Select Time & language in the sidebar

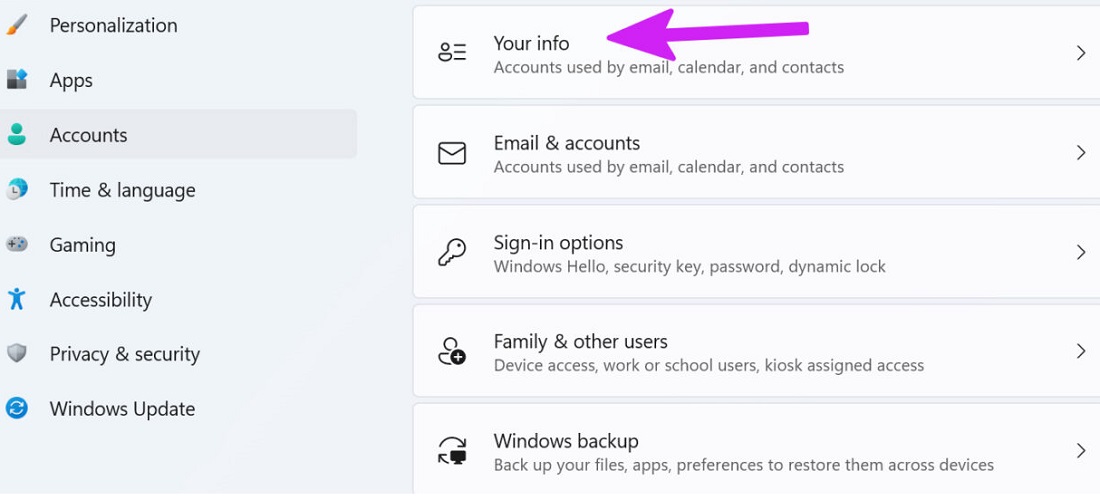pyautogui.click(x=122, y=190)
